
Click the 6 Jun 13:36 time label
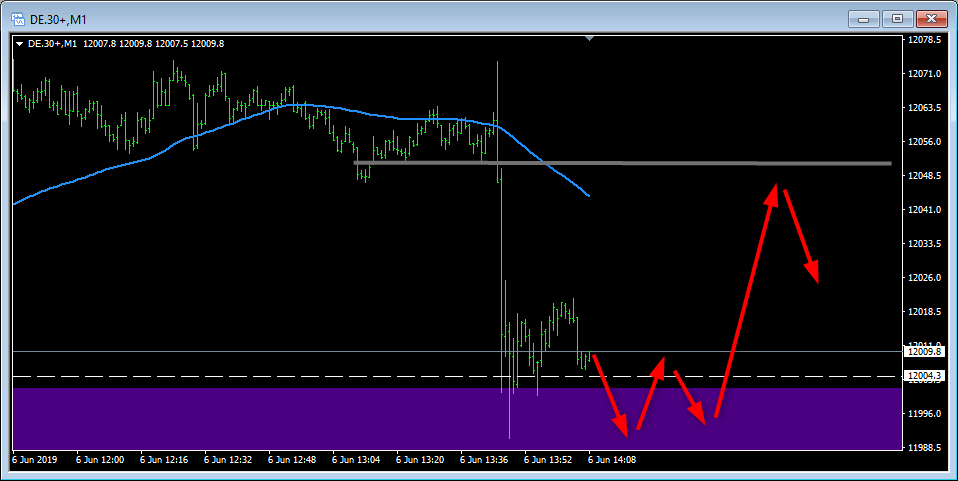coord(485,460)
